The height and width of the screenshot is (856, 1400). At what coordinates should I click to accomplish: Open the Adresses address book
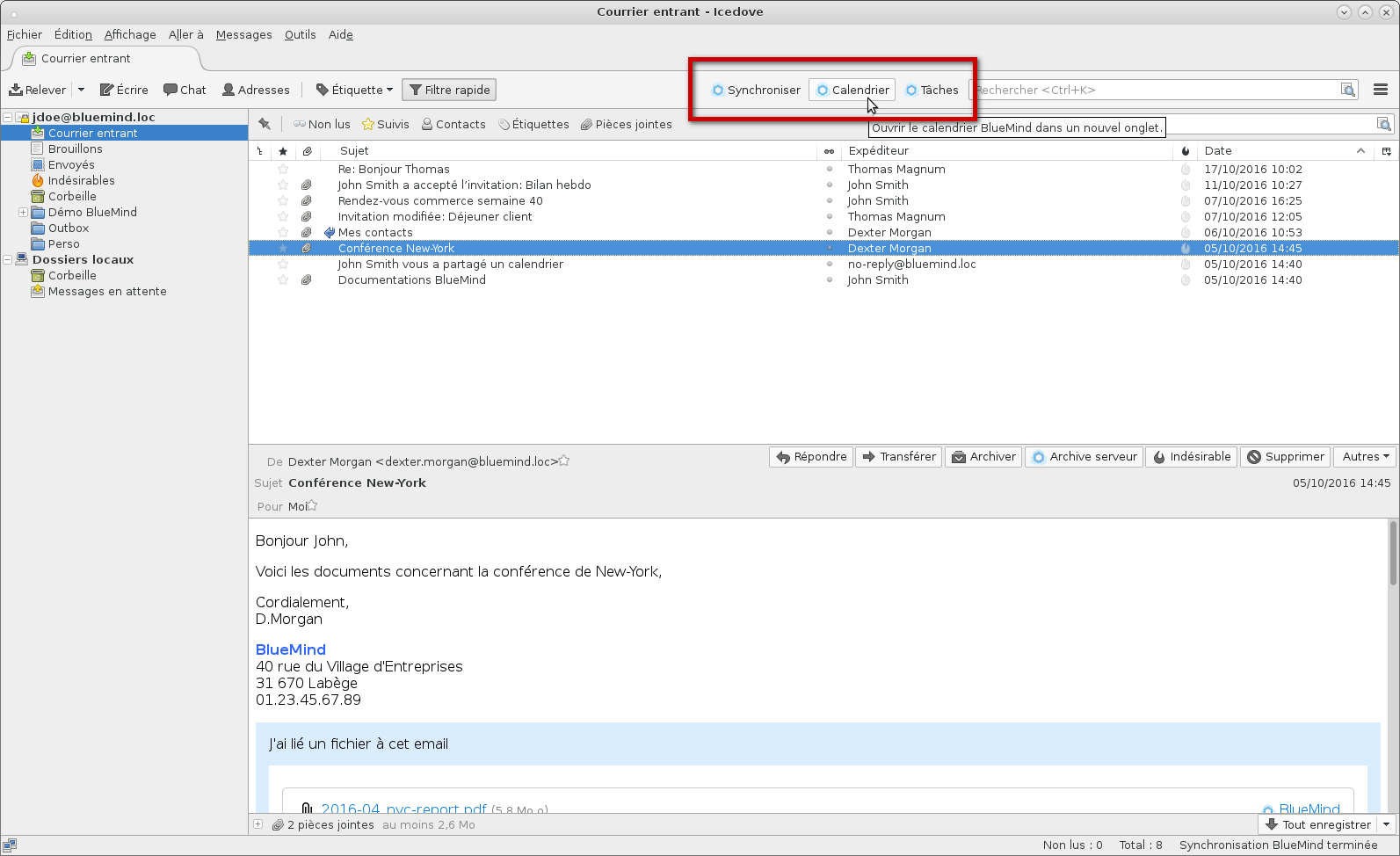pyautogui.click(x=256, y=90)
